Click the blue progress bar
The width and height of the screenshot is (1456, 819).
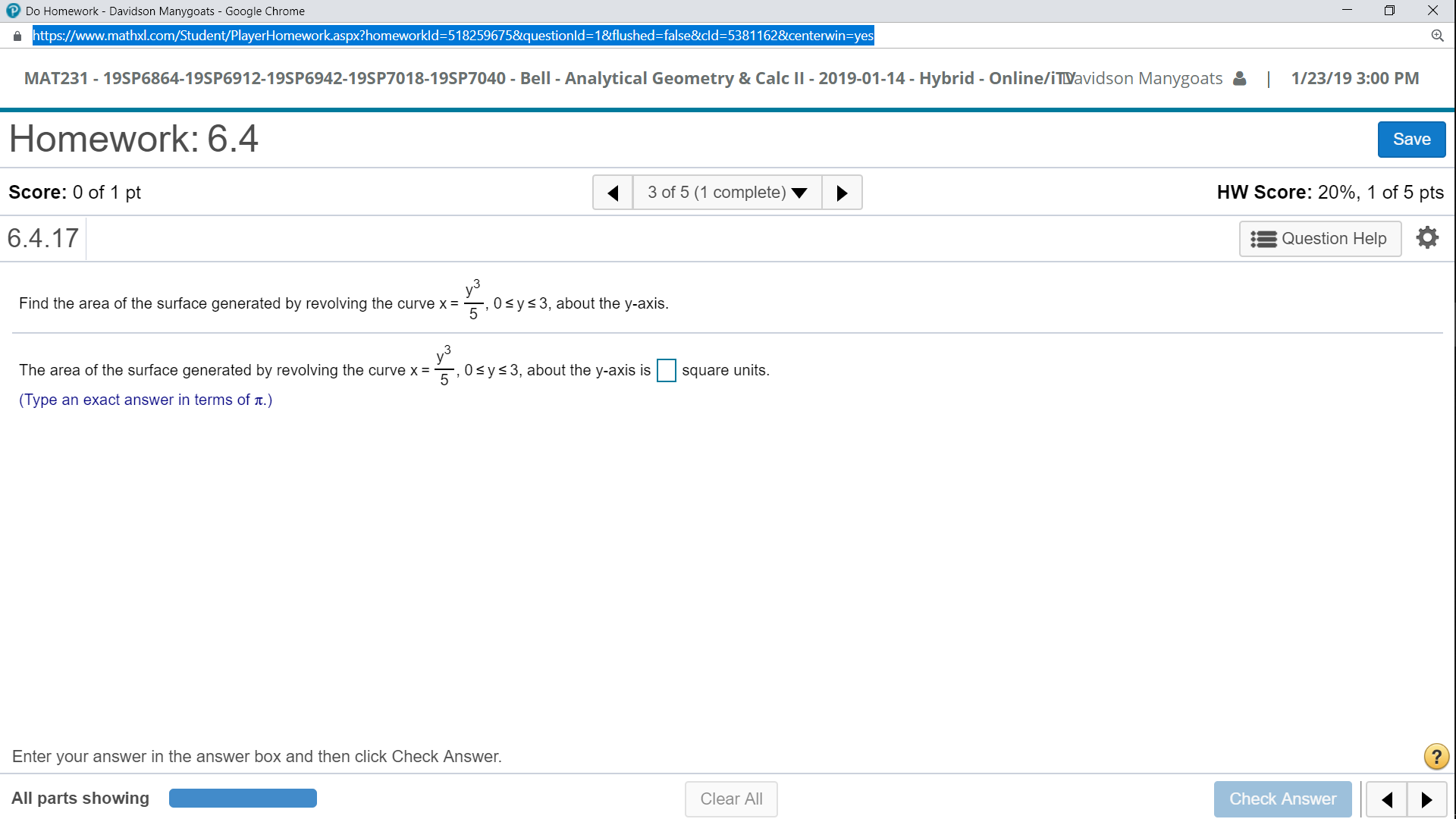243,797
